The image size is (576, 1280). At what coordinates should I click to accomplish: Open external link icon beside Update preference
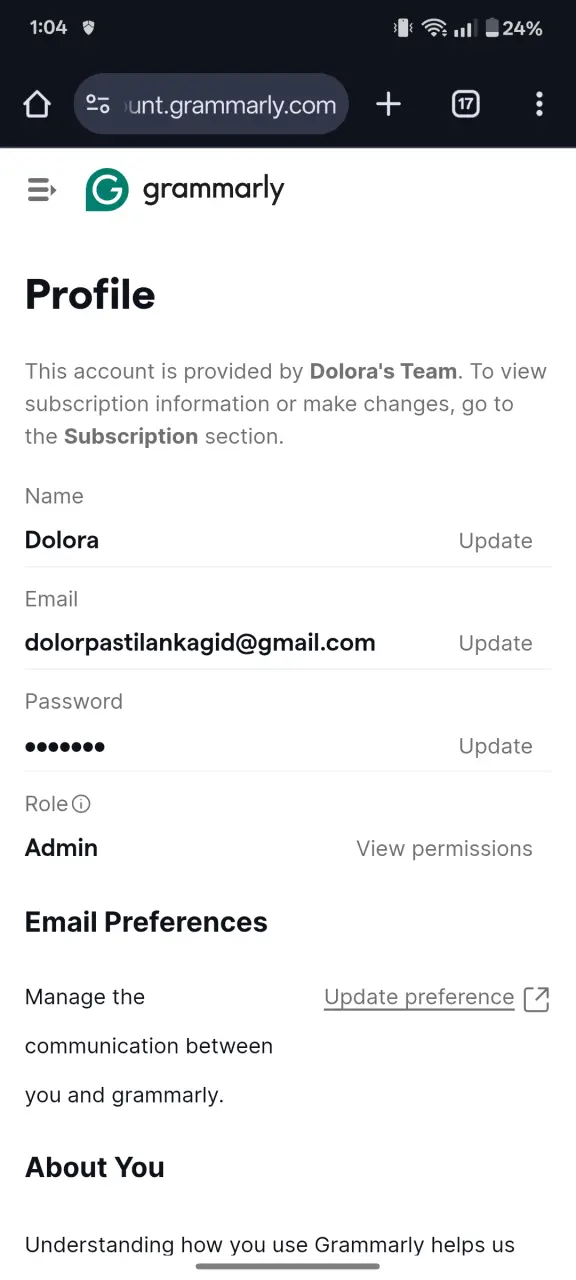[537, 998]
